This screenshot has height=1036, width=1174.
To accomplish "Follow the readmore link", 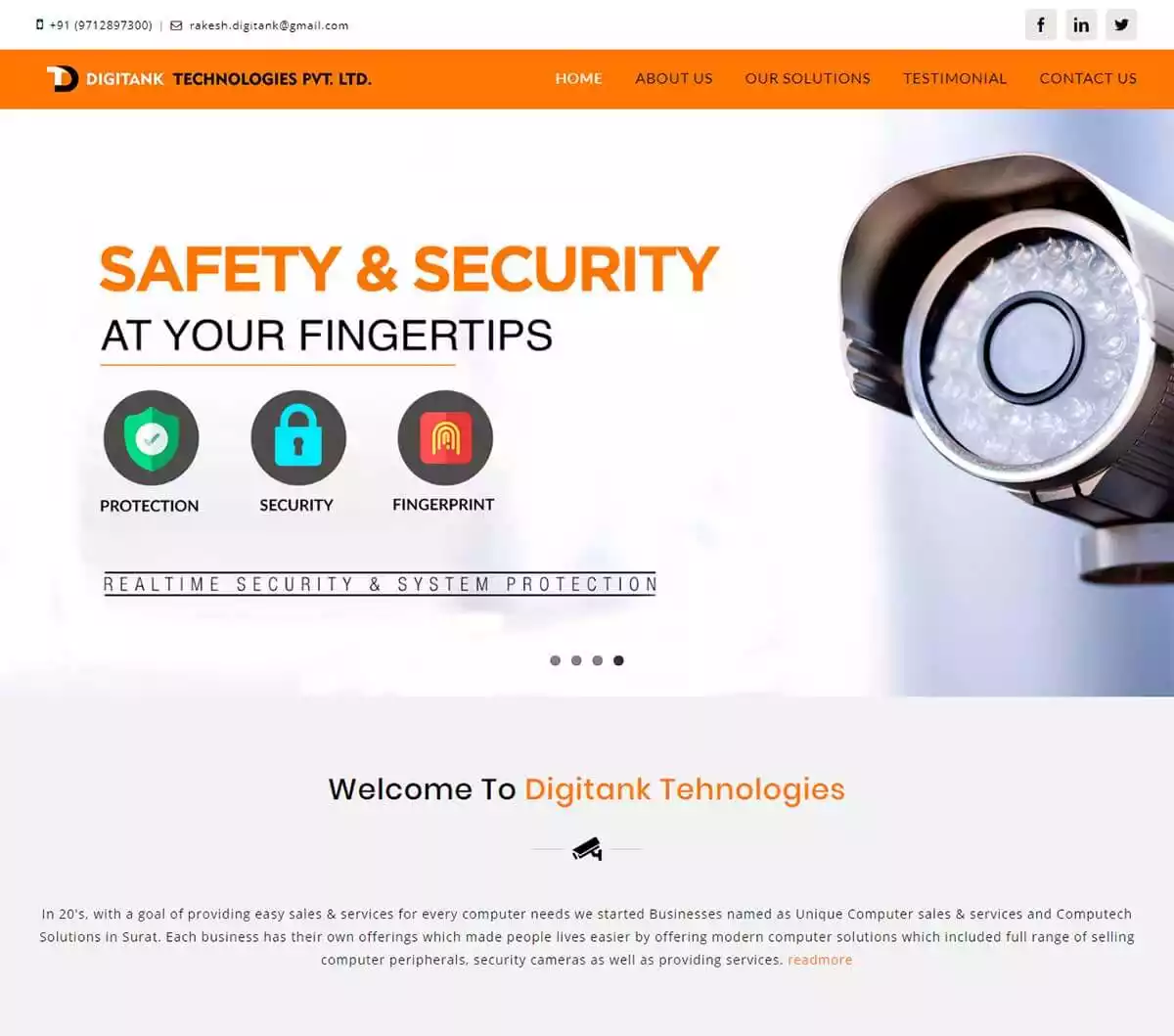I will point(820,960).
